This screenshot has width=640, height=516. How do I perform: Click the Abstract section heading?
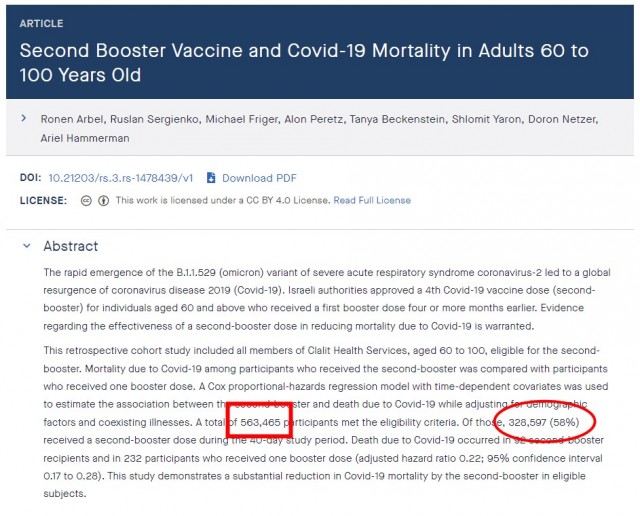click(x=71, y=246)
